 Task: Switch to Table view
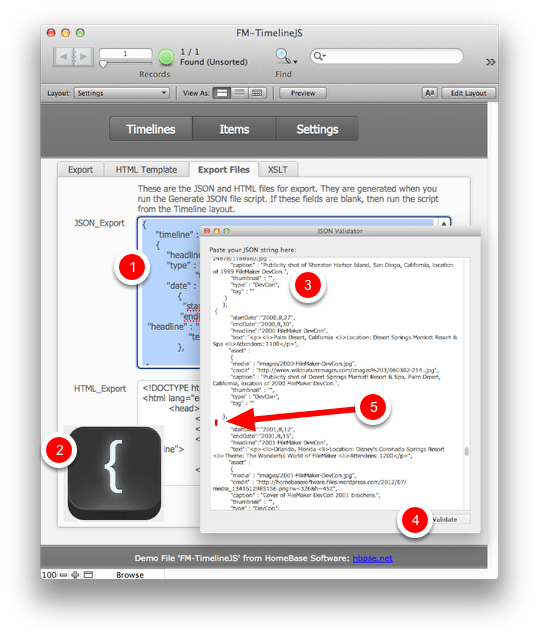coord(257,93)
